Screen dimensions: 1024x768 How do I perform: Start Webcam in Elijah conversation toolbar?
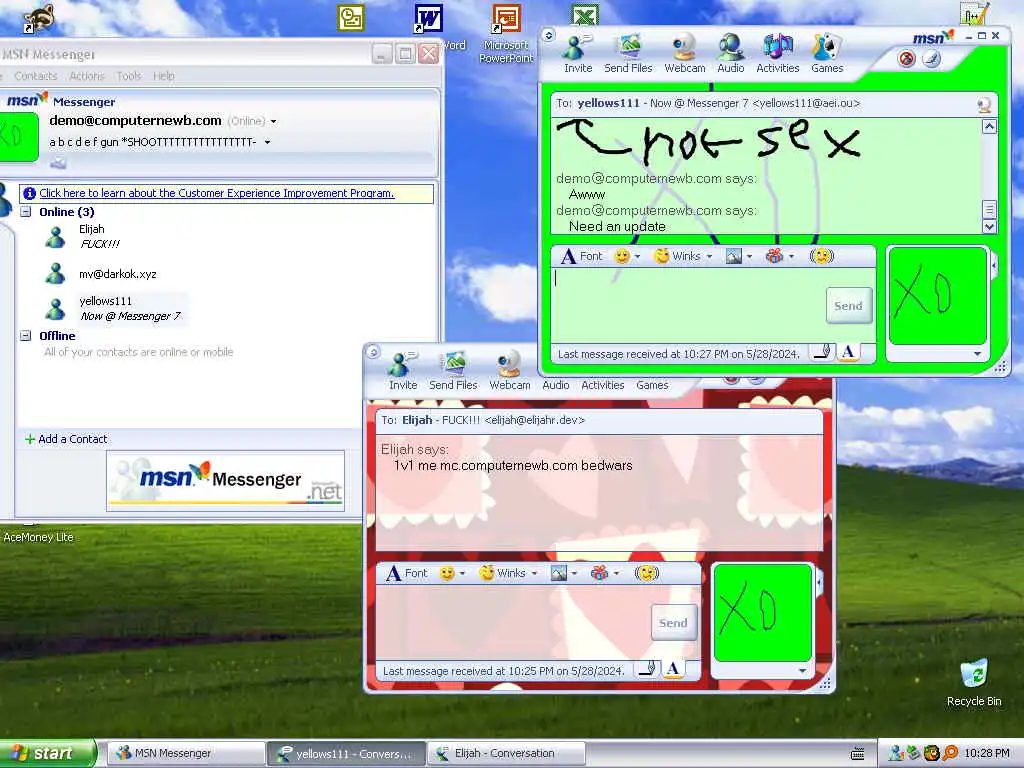click(x=509, y=371)
